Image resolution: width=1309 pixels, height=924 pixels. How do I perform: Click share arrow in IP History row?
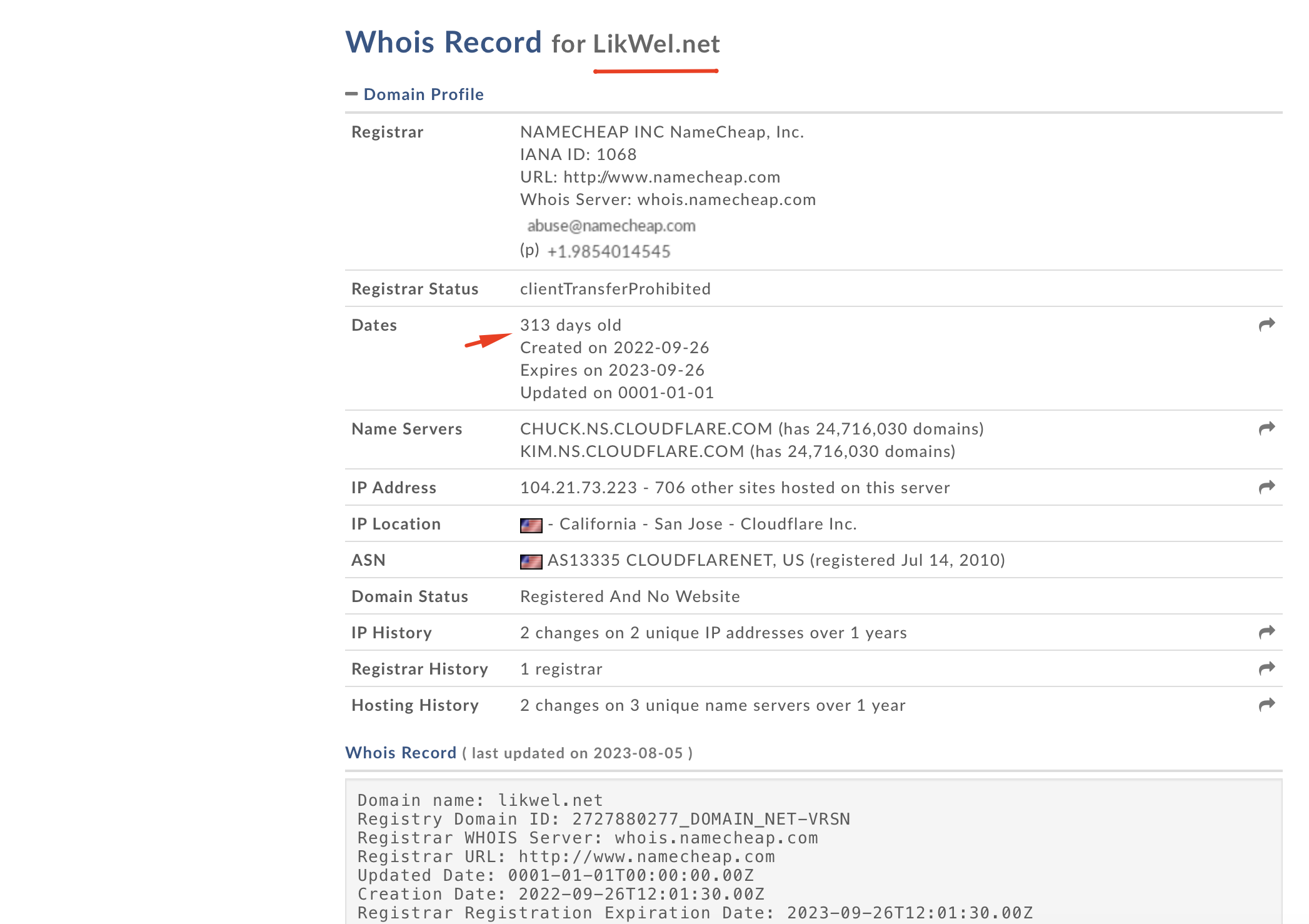coord(1266,632)
